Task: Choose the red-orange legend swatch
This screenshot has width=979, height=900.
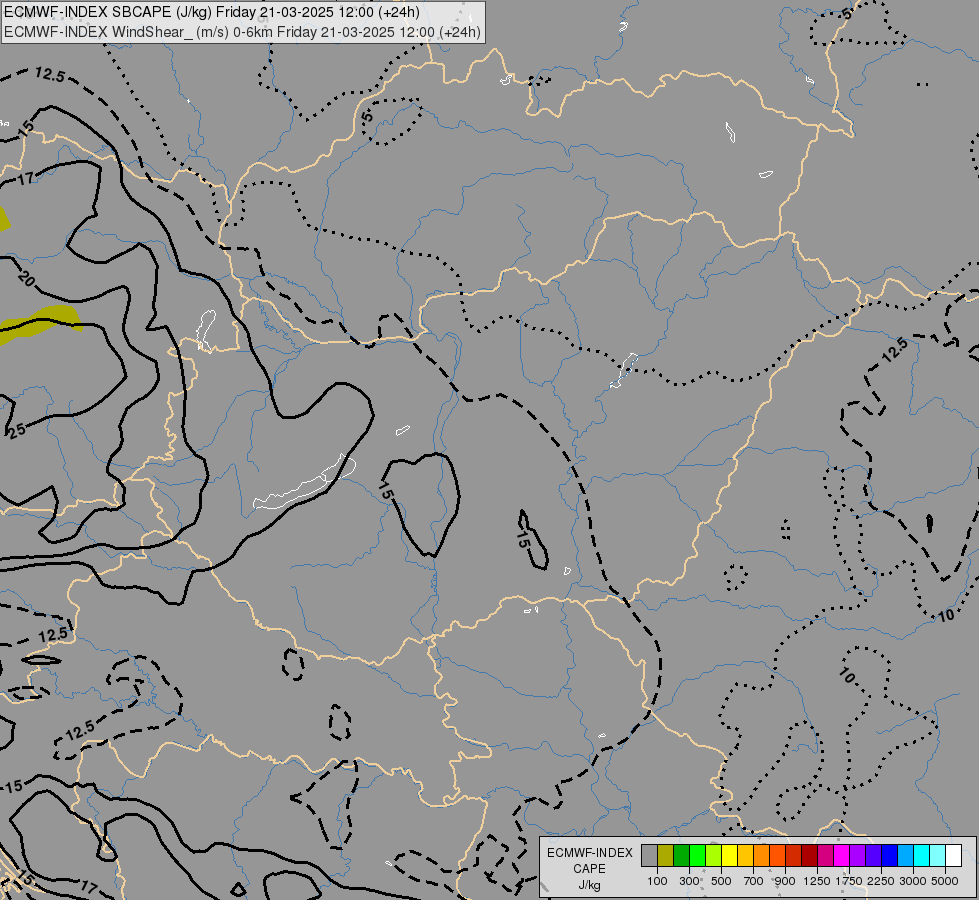Action: [777, 855]
